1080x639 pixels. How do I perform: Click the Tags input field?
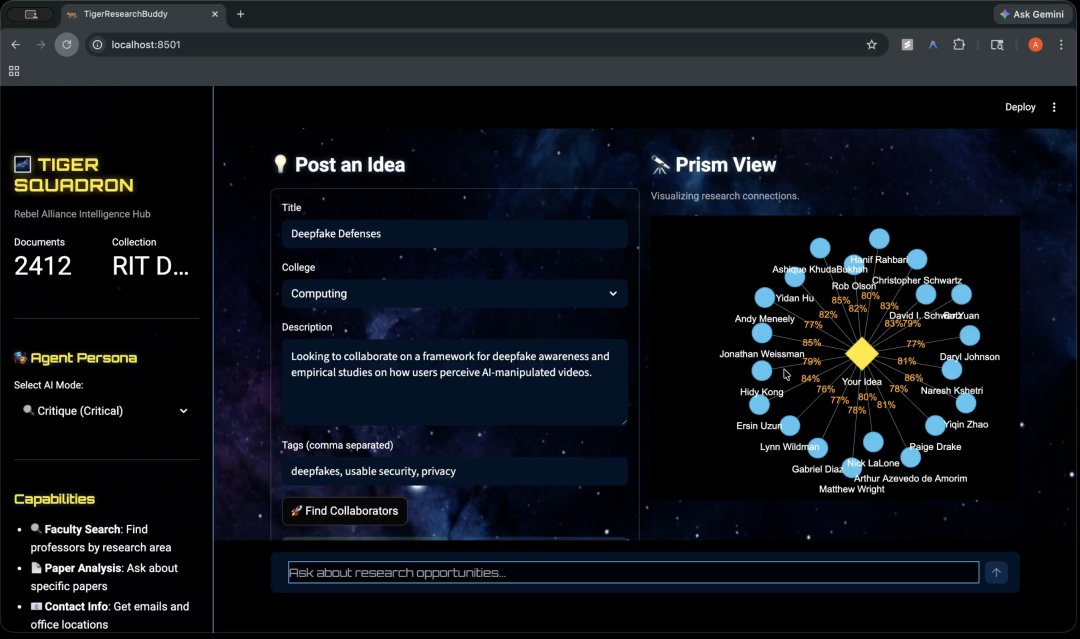pos(455,471)
